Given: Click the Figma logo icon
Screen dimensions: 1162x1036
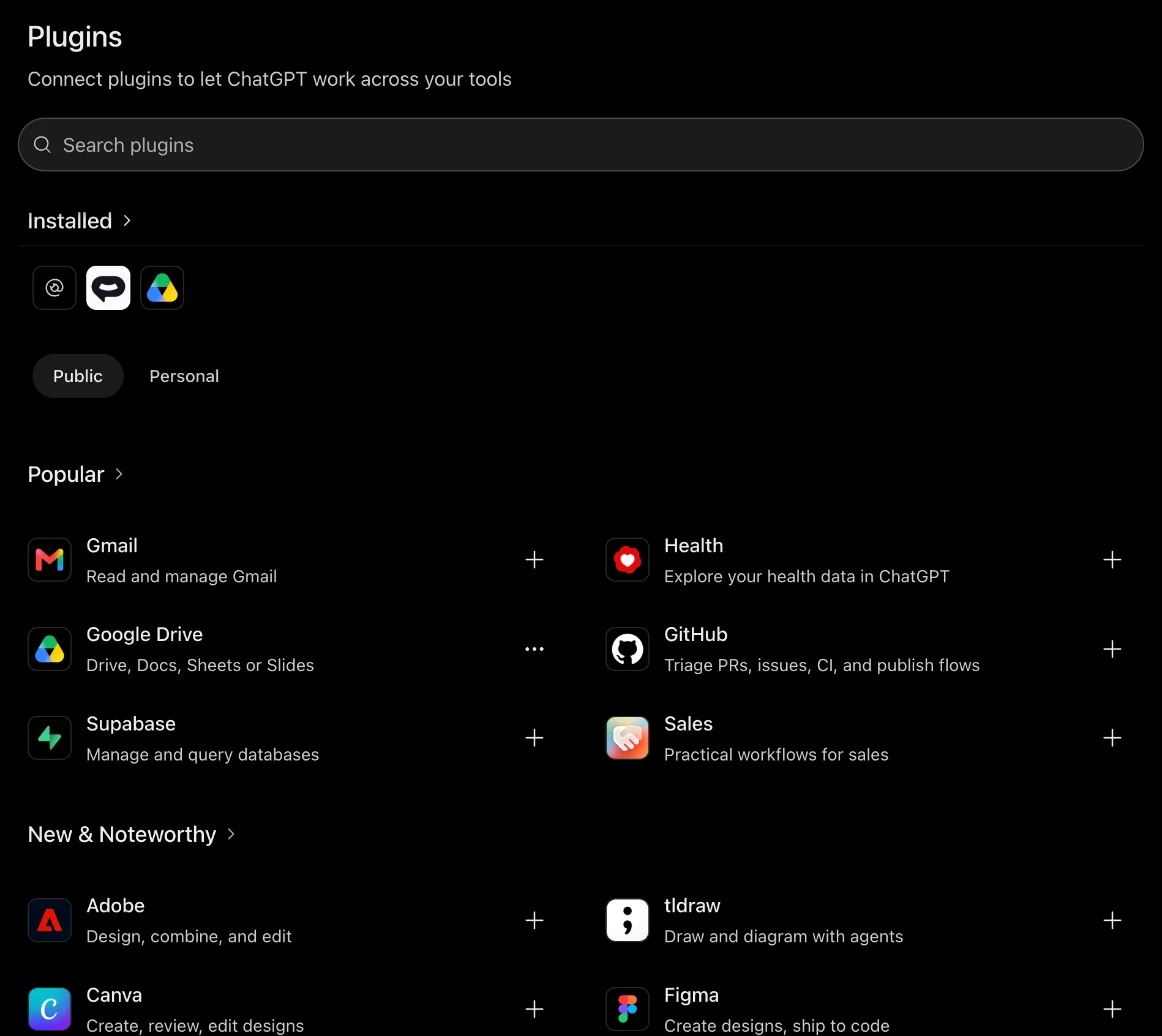Looking at the screenshot, I should click(x=627, y=1009).
